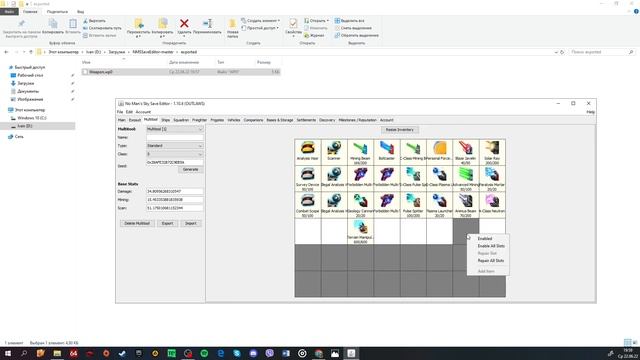Switch to the Exosuit tab
640x360 pixels.
[135, 120]
